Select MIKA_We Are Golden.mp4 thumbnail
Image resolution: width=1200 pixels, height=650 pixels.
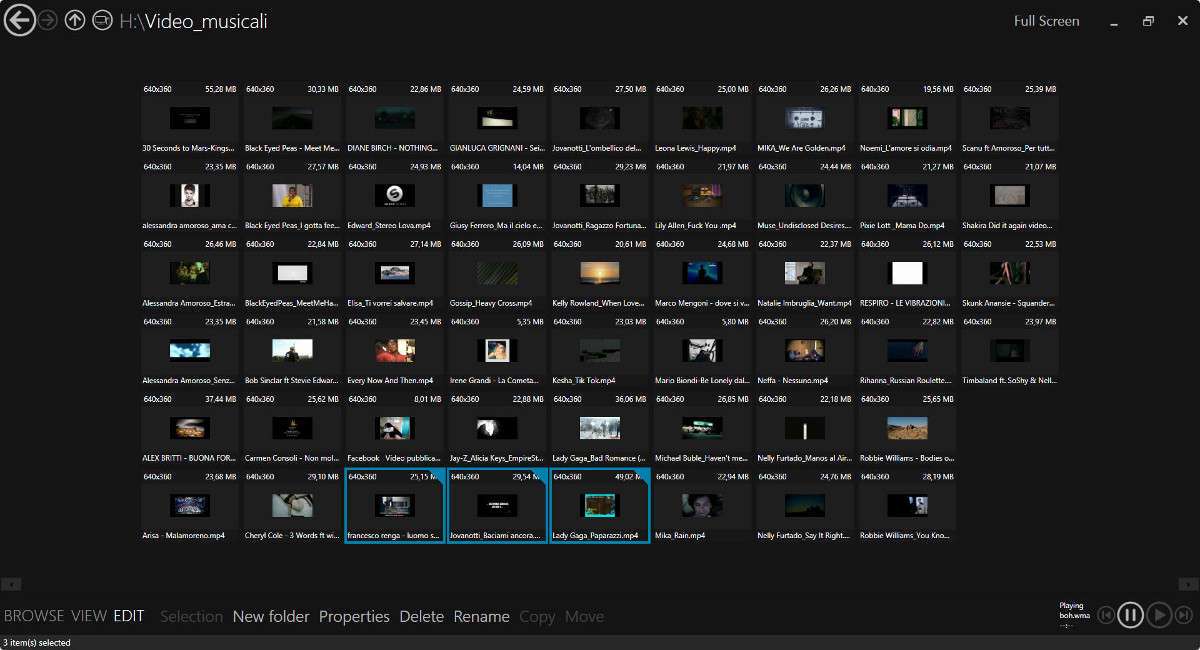pyautogui.click(x=805, y=118)
